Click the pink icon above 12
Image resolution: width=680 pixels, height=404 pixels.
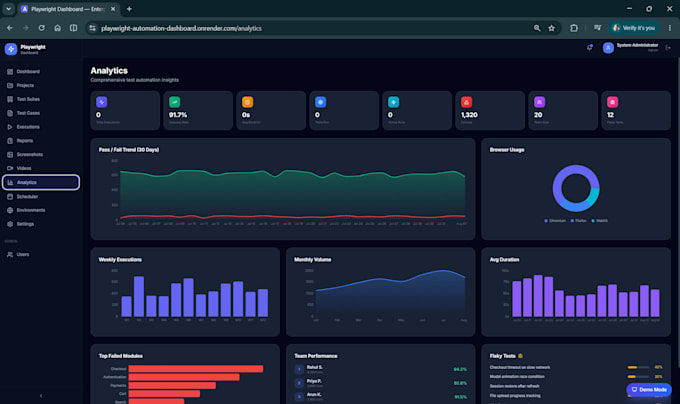pyautogui.click(x=612, y=102)
